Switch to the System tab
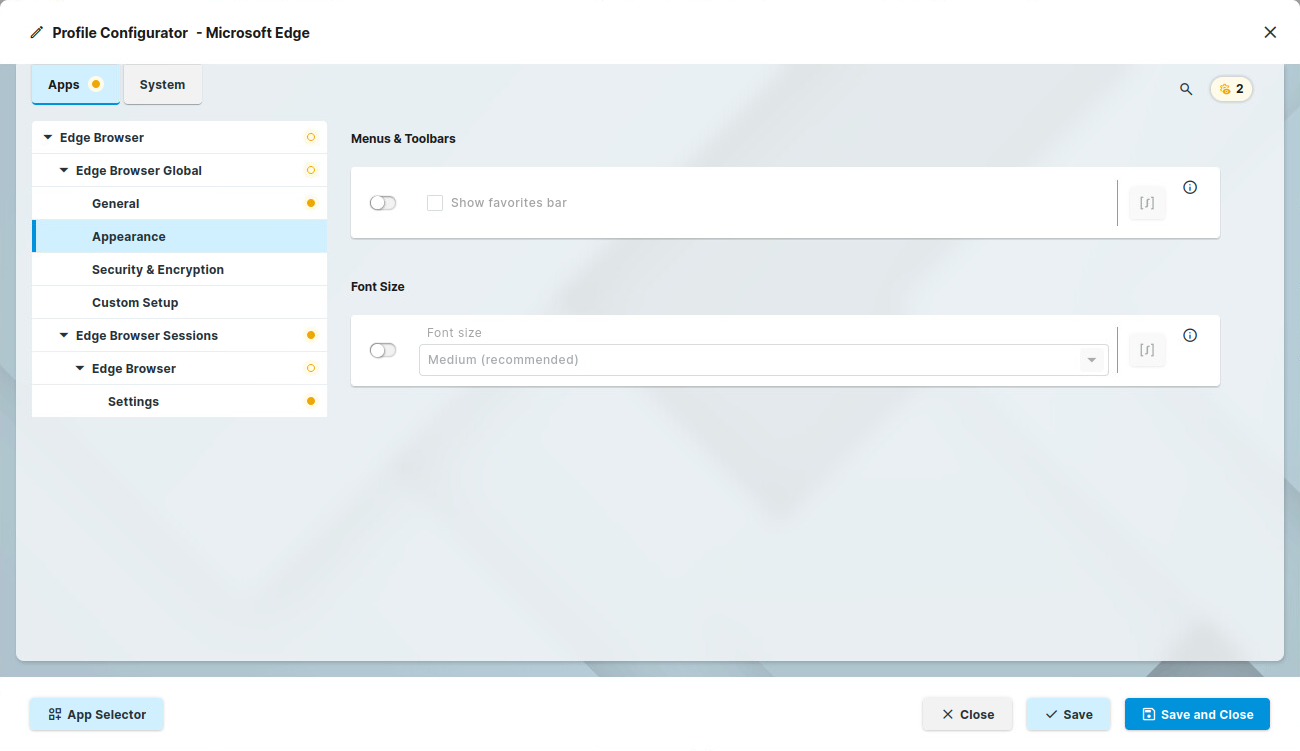 coord(162,85)
